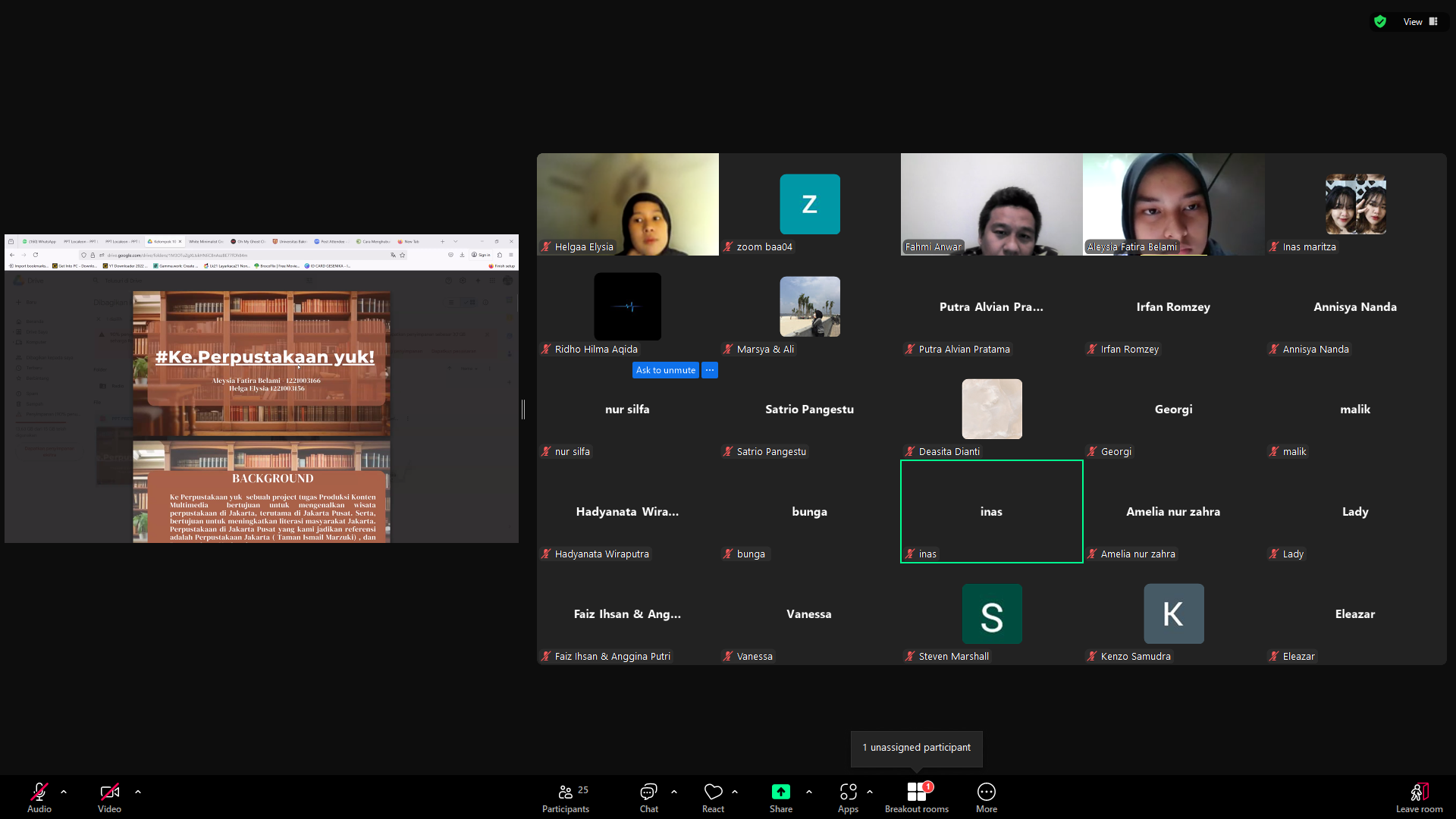Select Helgaa Elysia's video tile
The image size is (1456, 819).
[628, 204]
